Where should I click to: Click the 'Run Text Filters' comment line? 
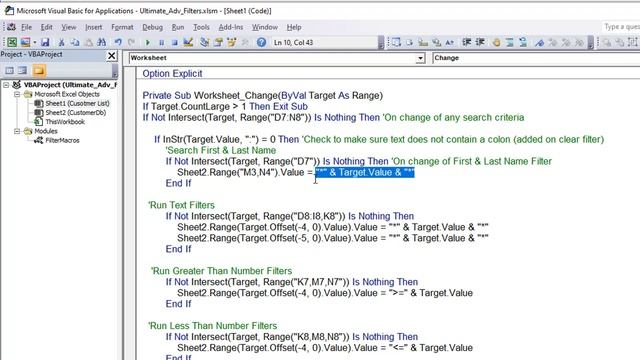pos(181,205)
